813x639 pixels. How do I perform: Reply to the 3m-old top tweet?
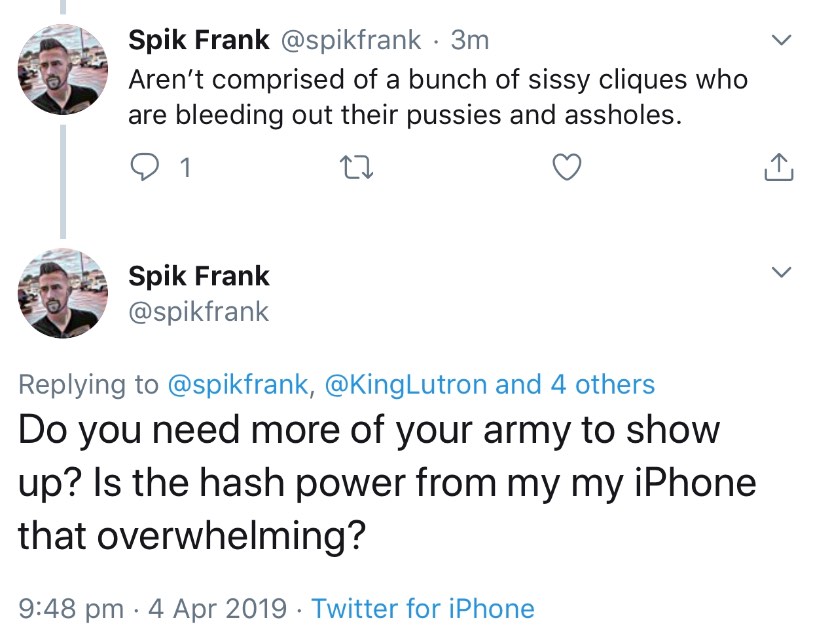click(x=146, y=169)
